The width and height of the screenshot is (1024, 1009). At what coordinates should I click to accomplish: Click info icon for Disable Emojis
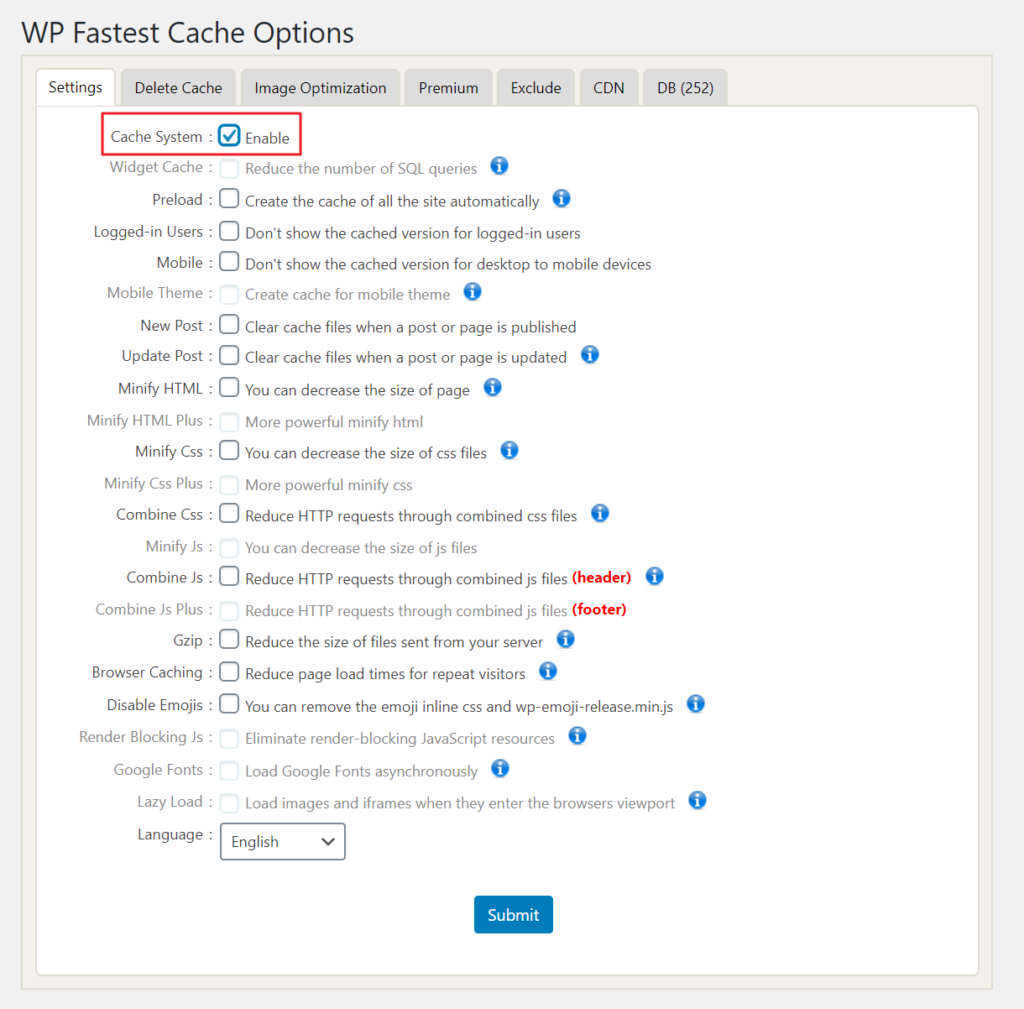pos(696,703)
